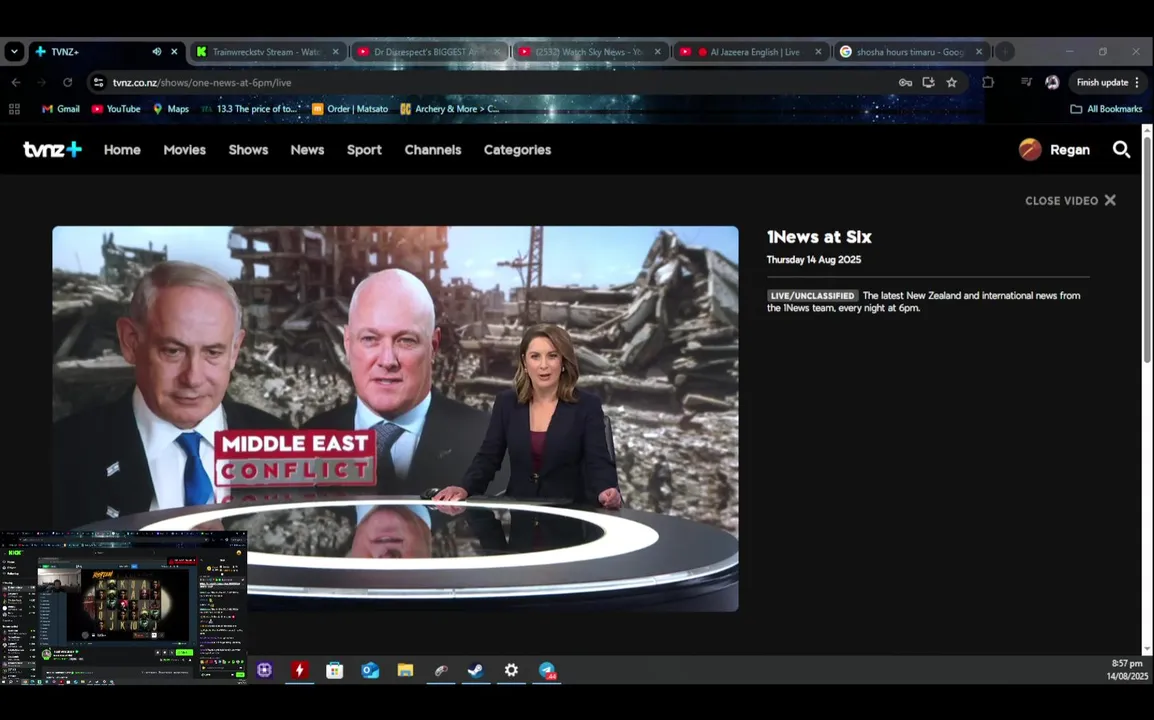Go back to previous page
The image size is (1154, 720).
coord(16,82)
